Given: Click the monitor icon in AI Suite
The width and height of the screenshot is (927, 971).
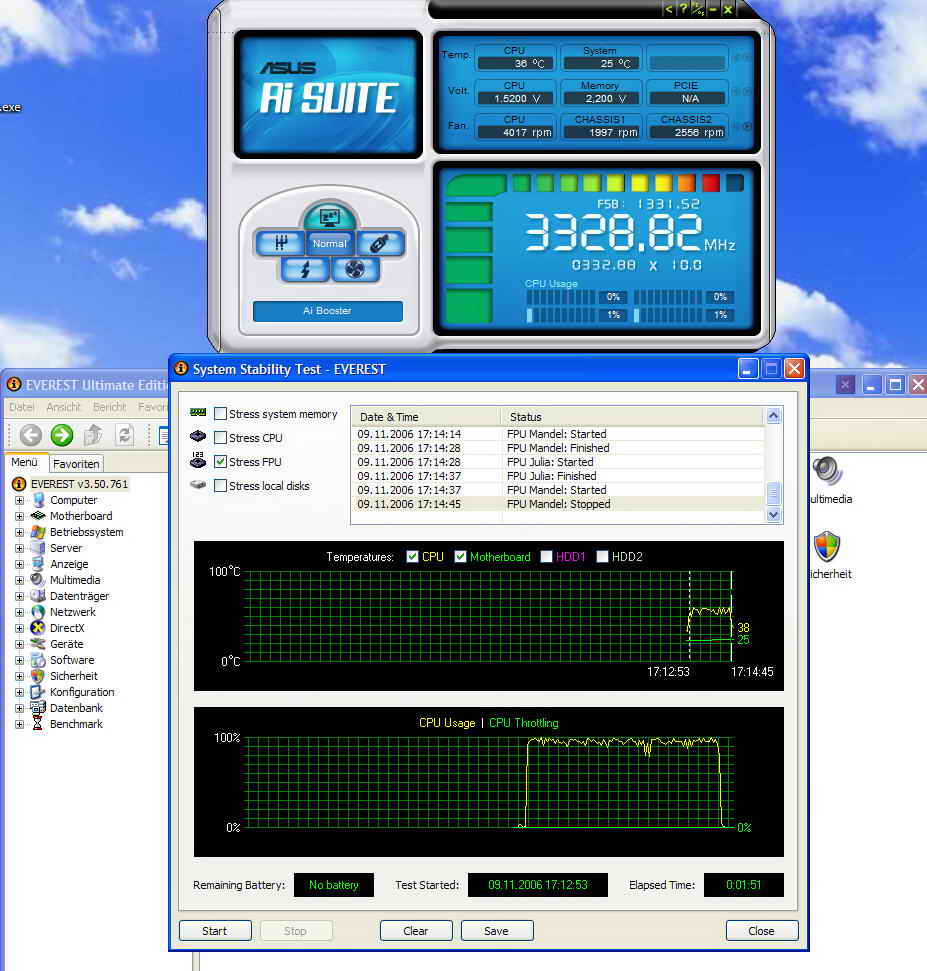Looking at the screenshot, I should 329,217.
